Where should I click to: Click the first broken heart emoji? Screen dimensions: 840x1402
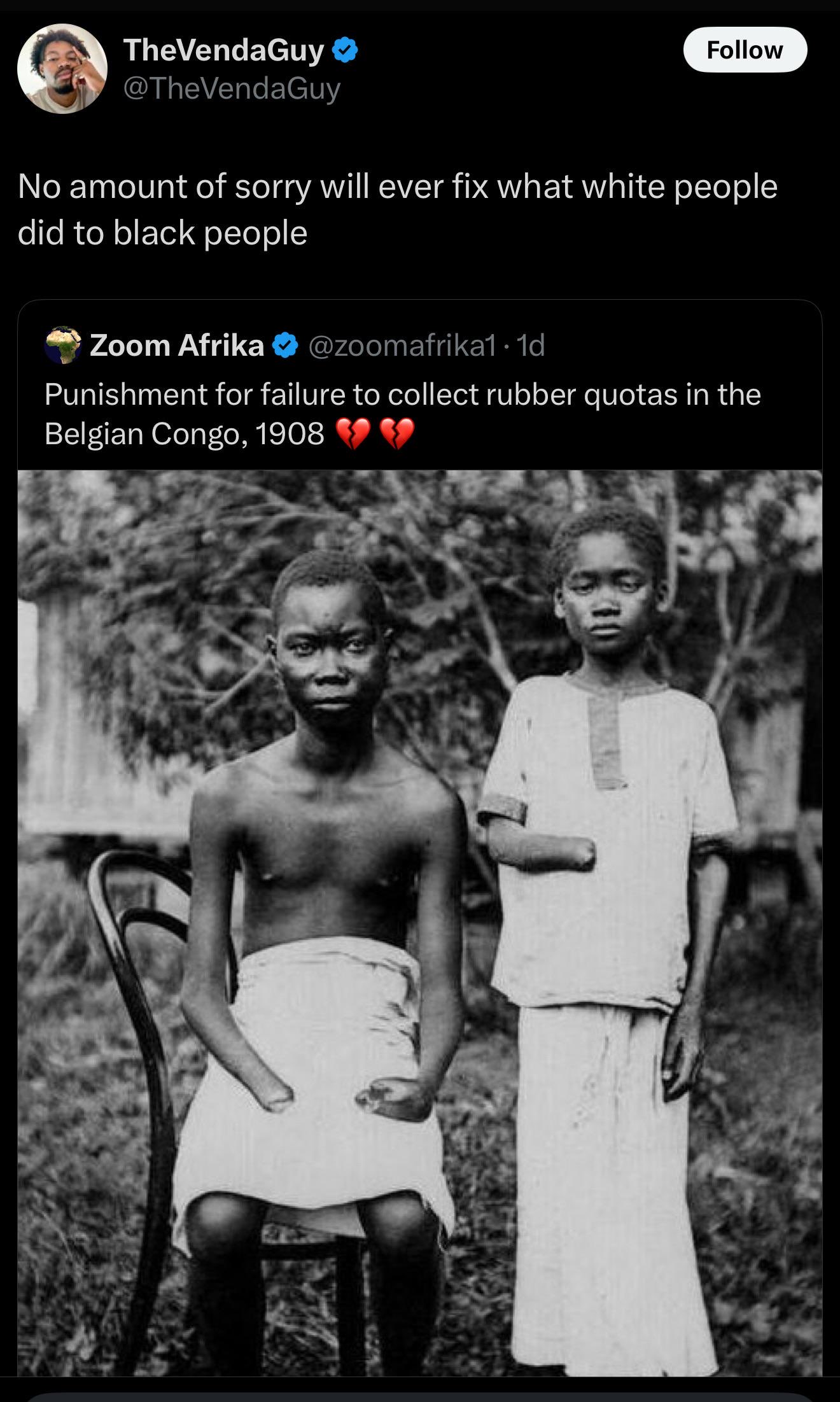pyautogui.click(x=351, y=434)
